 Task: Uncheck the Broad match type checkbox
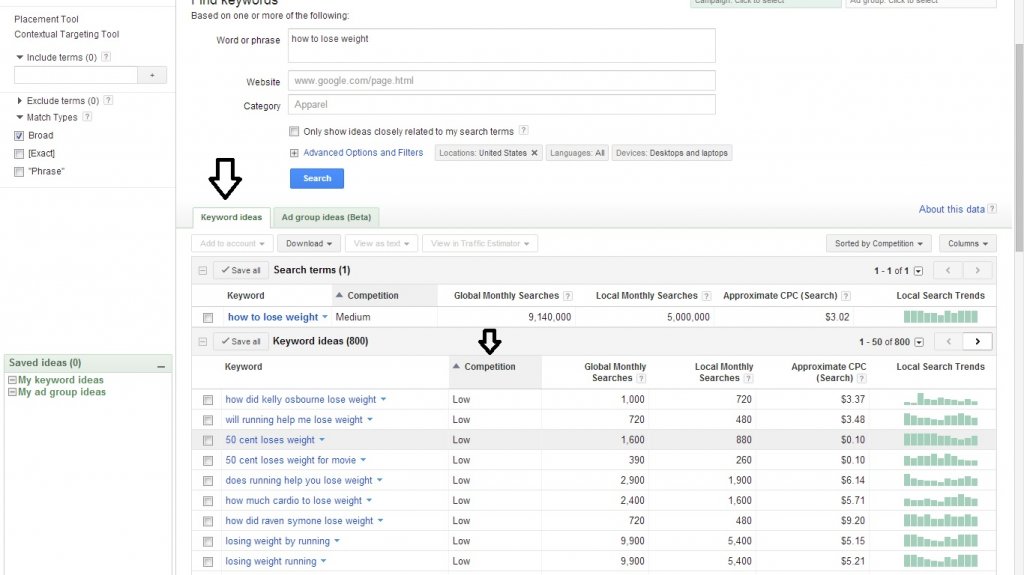point(19,136)
